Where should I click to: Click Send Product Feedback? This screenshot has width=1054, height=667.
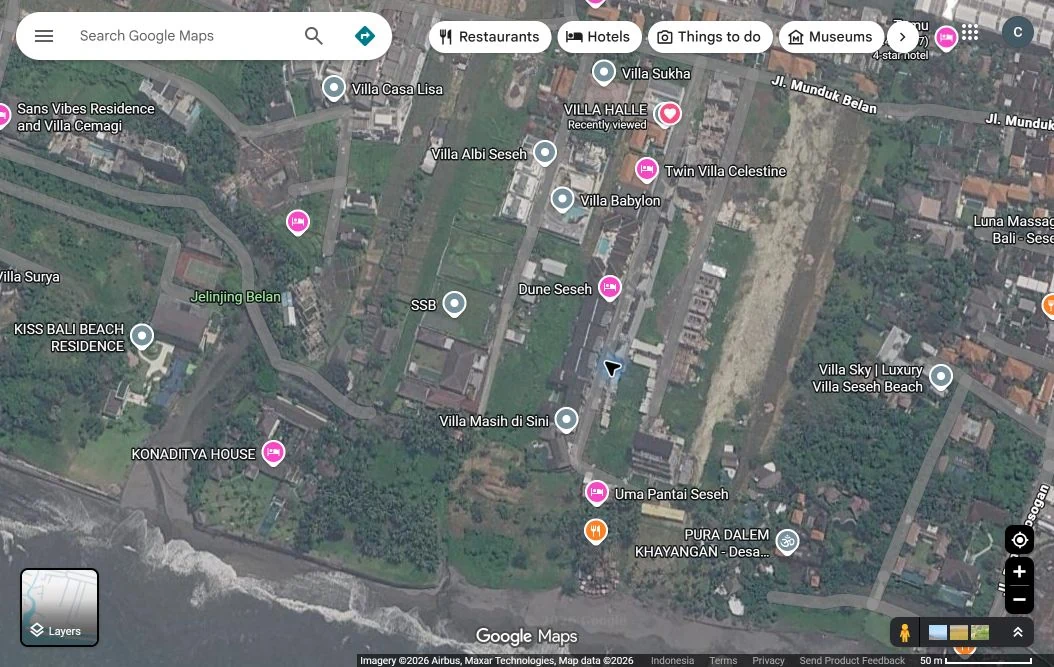click(852, 660)
